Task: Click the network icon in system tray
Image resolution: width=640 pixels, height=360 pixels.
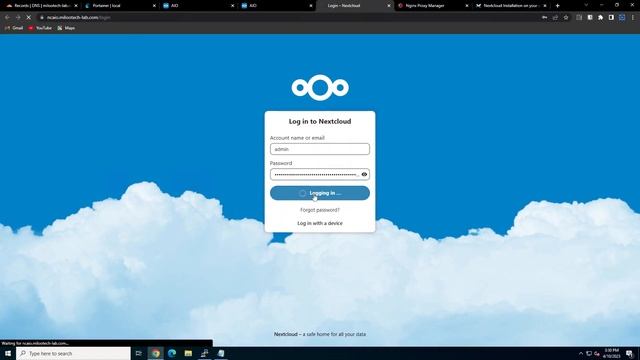Action: (x=589, y=353)
